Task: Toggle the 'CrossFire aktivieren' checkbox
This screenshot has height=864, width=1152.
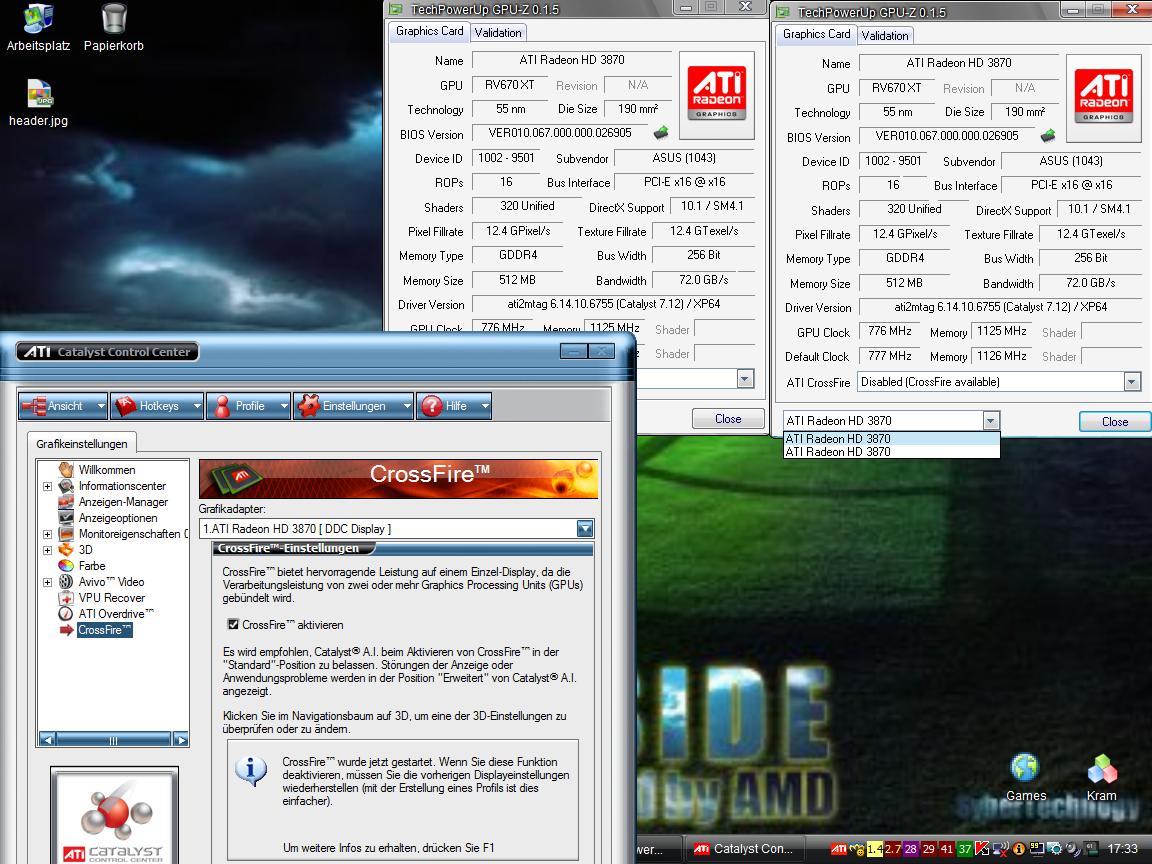Action: 233,624
